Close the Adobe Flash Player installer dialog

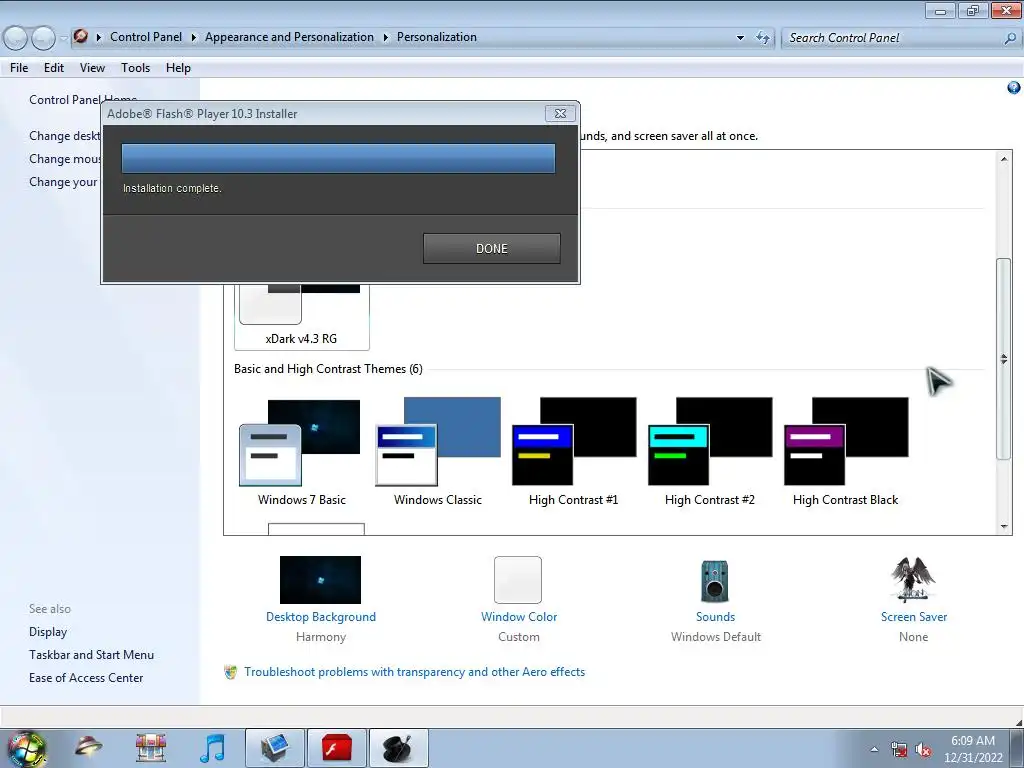(x=560, y=114)
